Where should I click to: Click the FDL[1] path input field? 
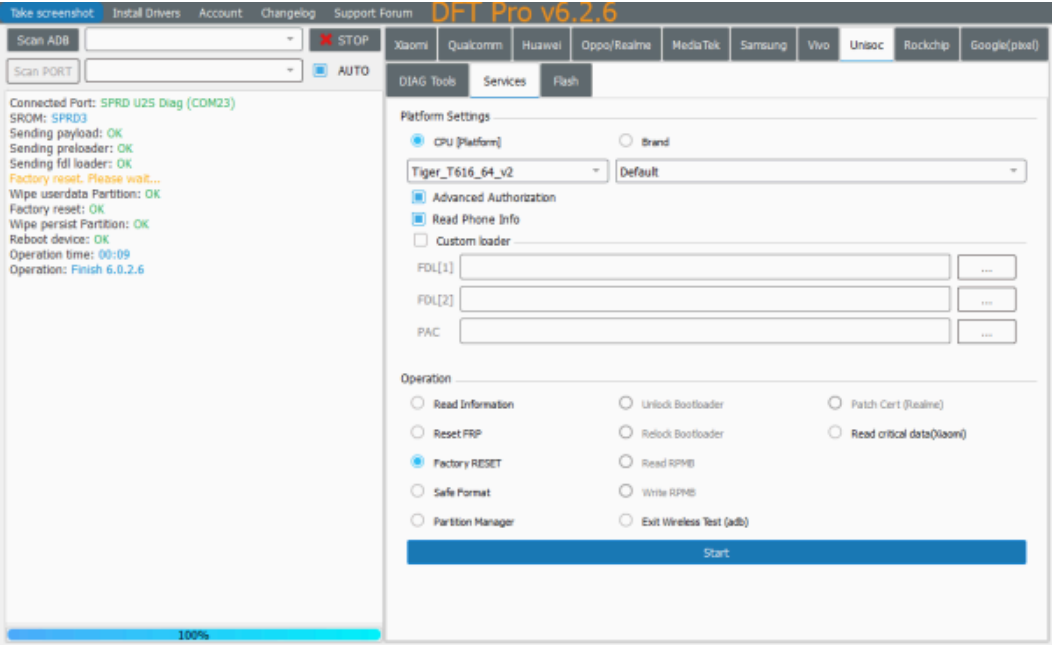[x=704, y=267]
